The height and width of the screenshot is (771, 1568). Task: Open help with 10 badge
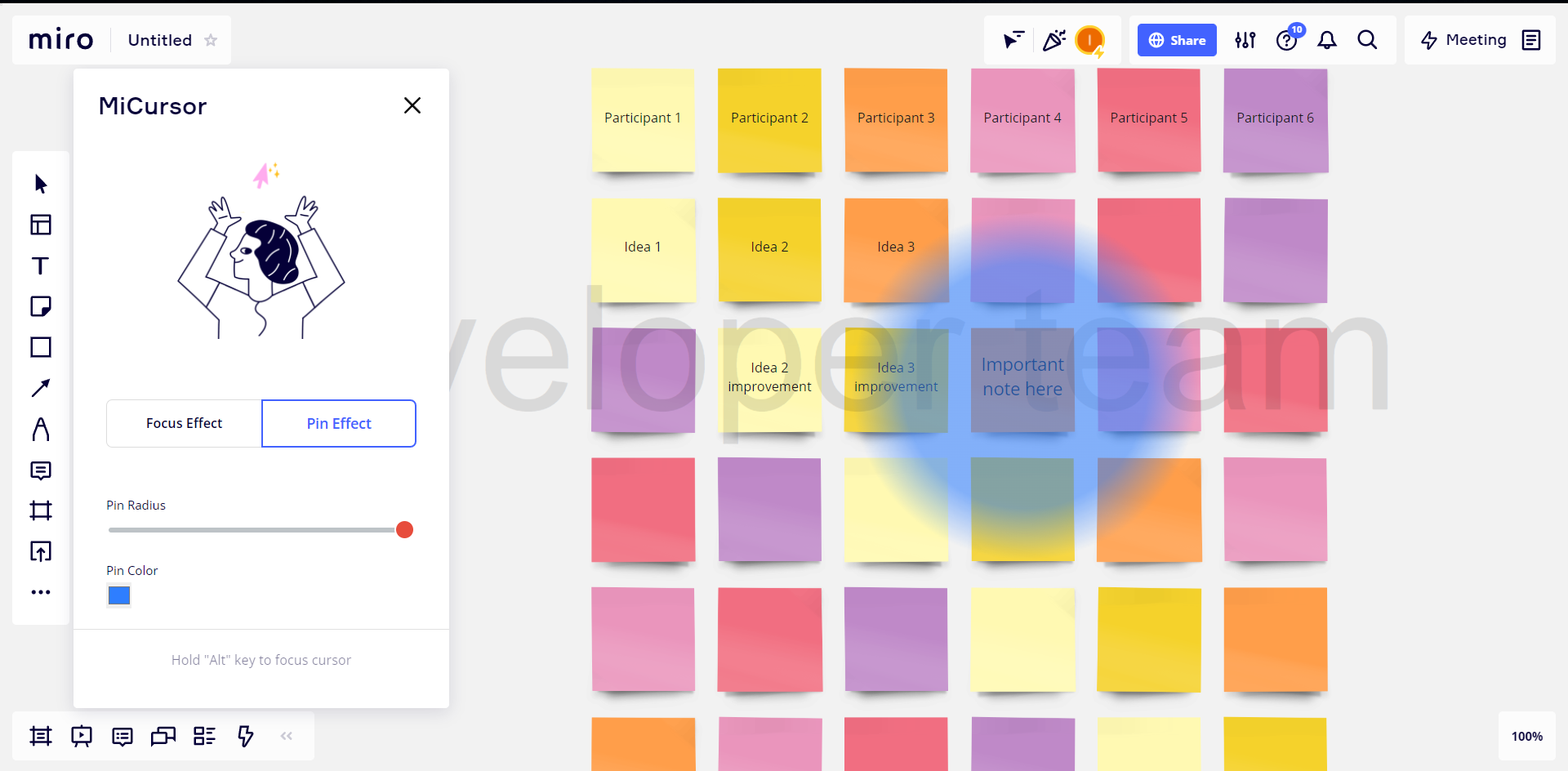pos(1288,40)
